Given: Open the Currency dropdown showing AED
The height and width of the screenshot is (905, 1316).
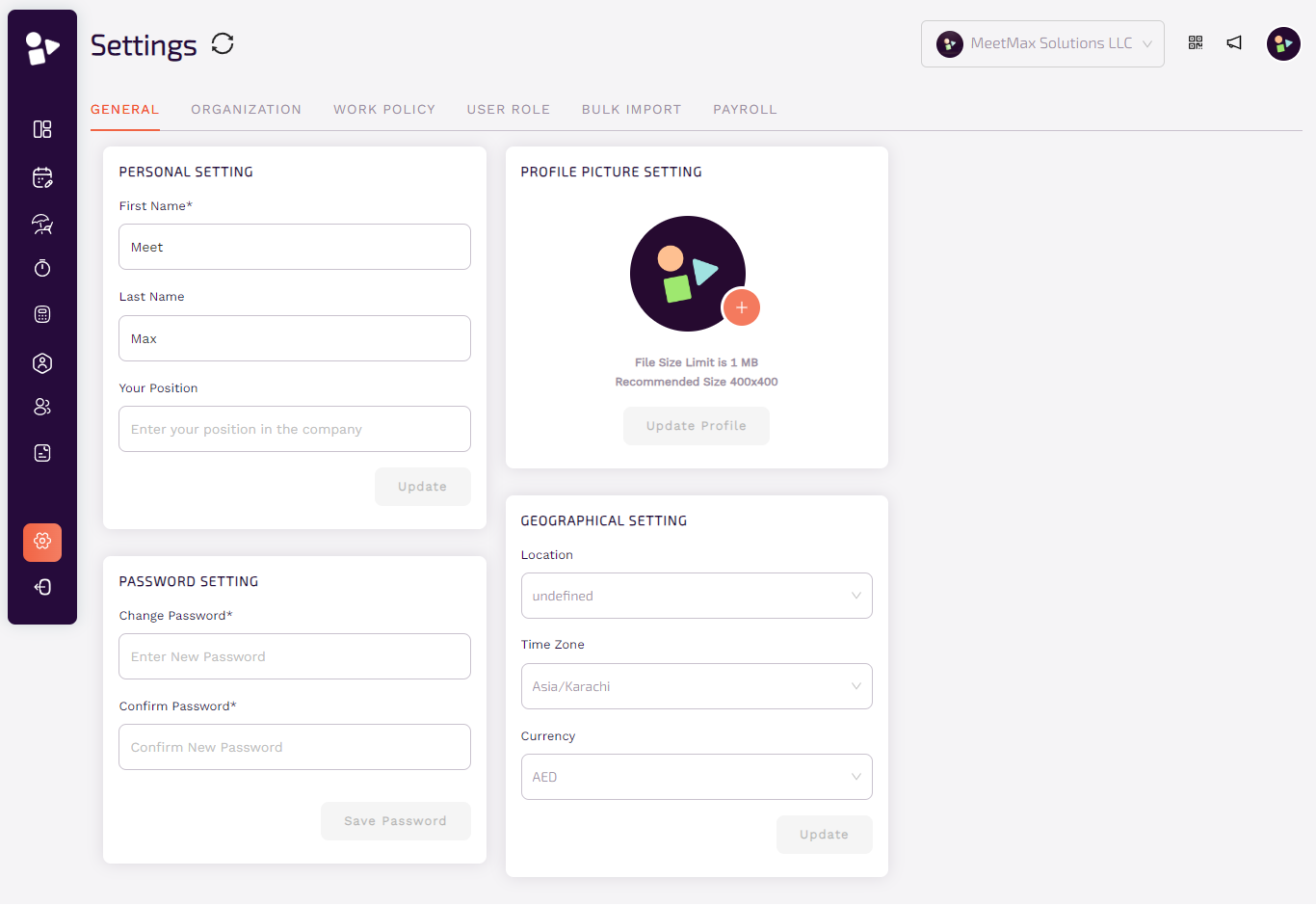Looking at the screenshot, I should 696,777.
